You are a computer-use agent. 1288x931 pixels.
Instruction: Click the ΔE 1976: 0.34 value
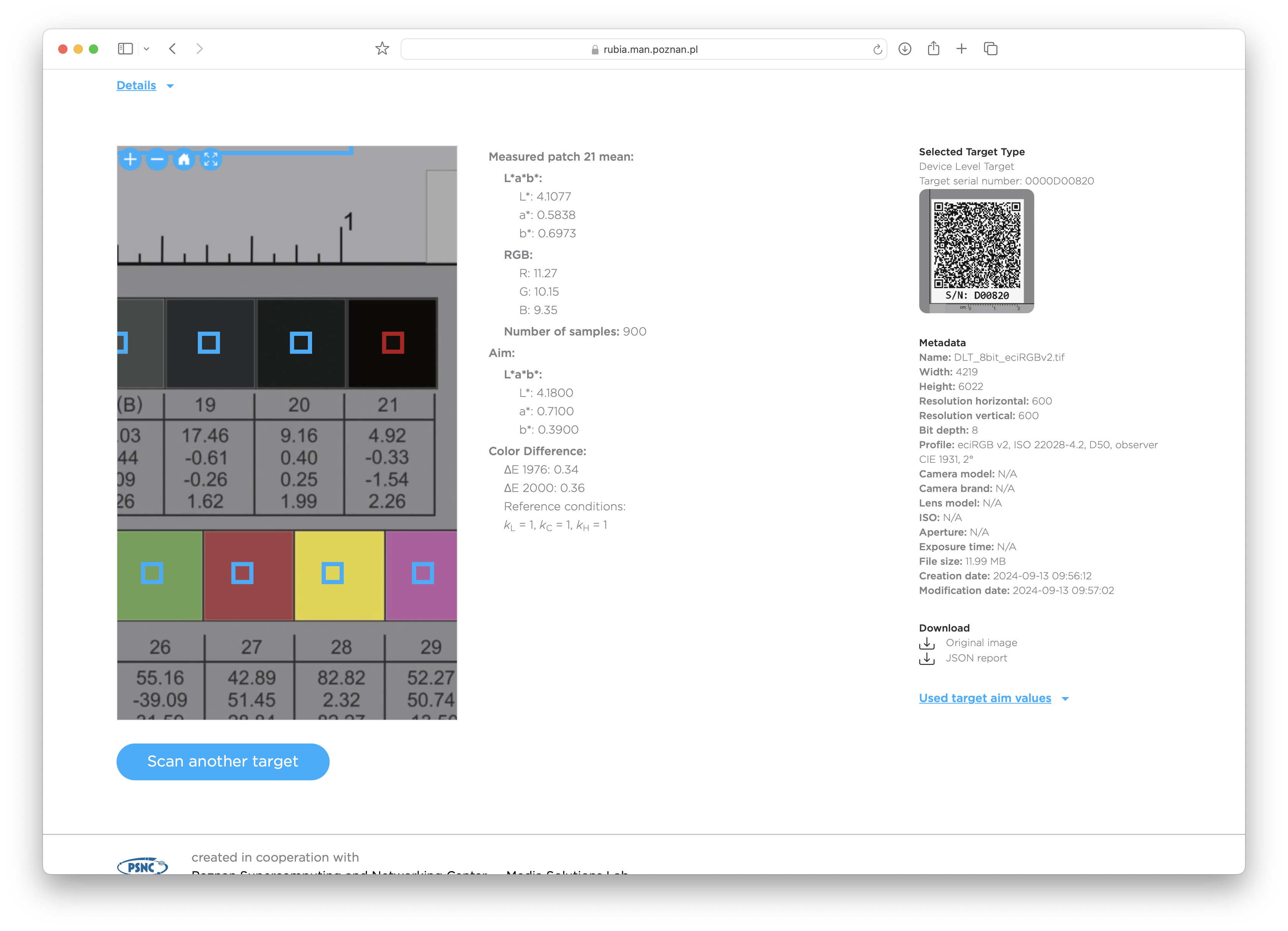pyautogui.click(x=540, y=470)
